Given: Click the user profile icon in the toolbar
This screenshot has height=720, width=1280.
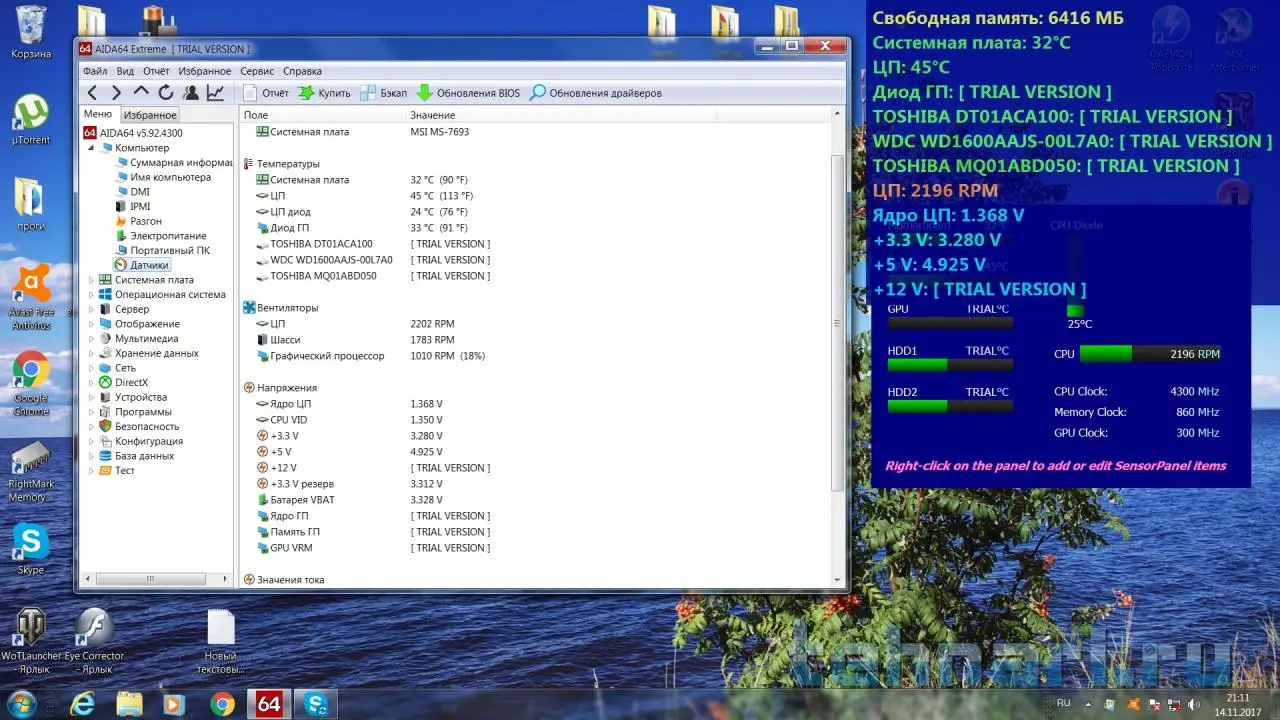Looking at the screenshot, I should tap(190, 93).
